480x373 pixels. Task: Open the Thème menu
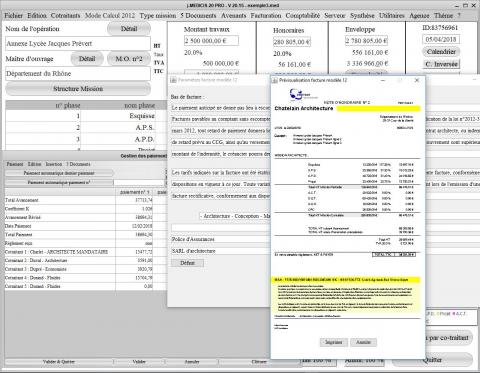pos(443,16)
